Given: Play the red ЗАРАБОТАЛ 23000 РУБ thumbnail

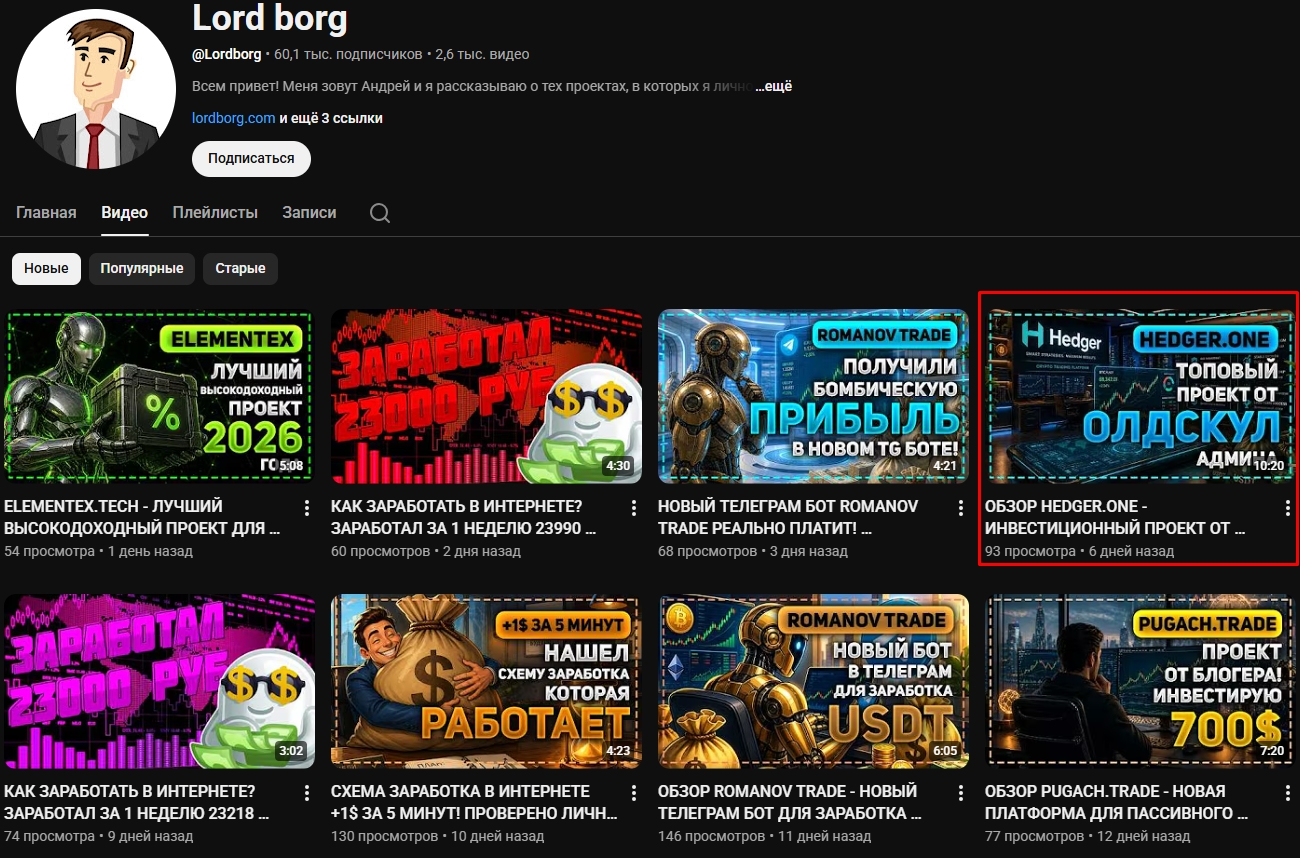Looking at the screenshot, I should tap(486, 396).
